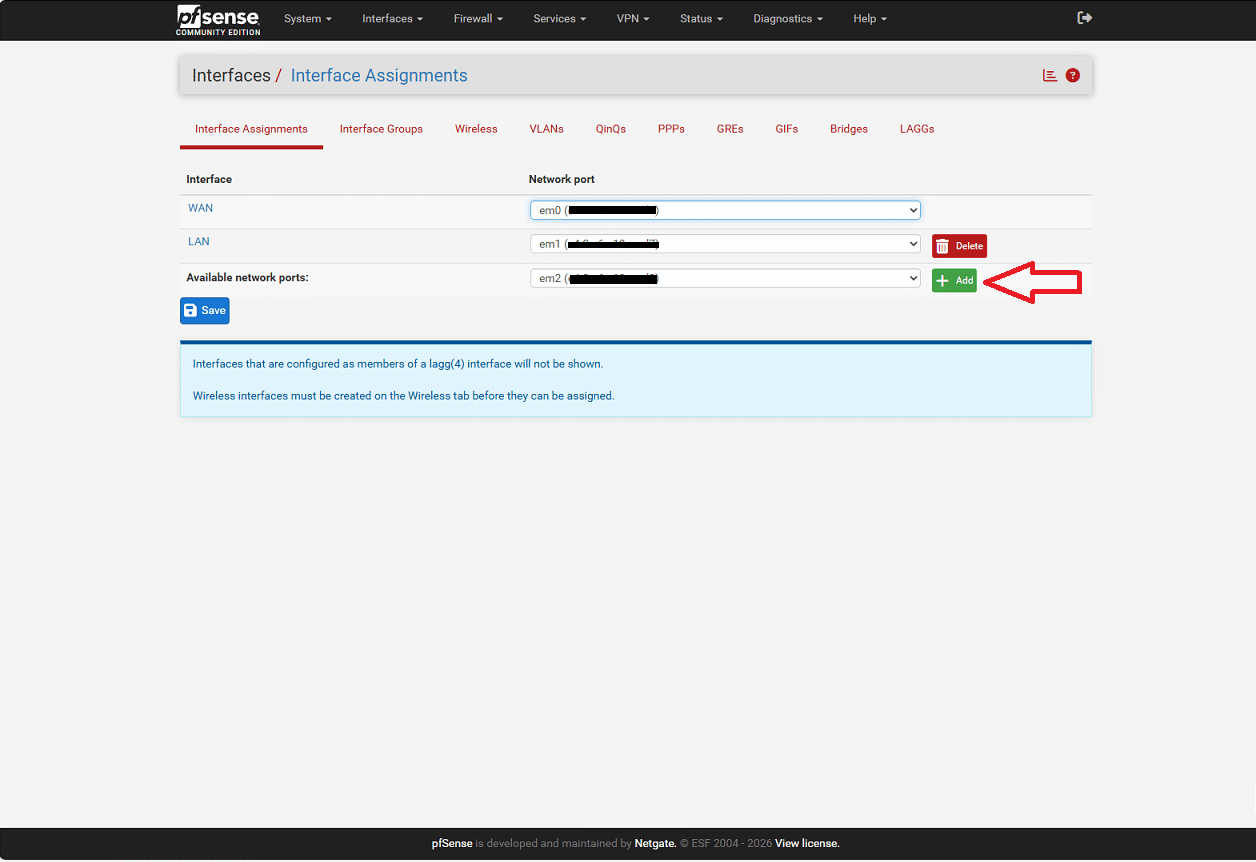This screenshot has width=1256, height=862.
Task: Open the WAN interface link
Action: pyautogui.click(x=200, y=208)
